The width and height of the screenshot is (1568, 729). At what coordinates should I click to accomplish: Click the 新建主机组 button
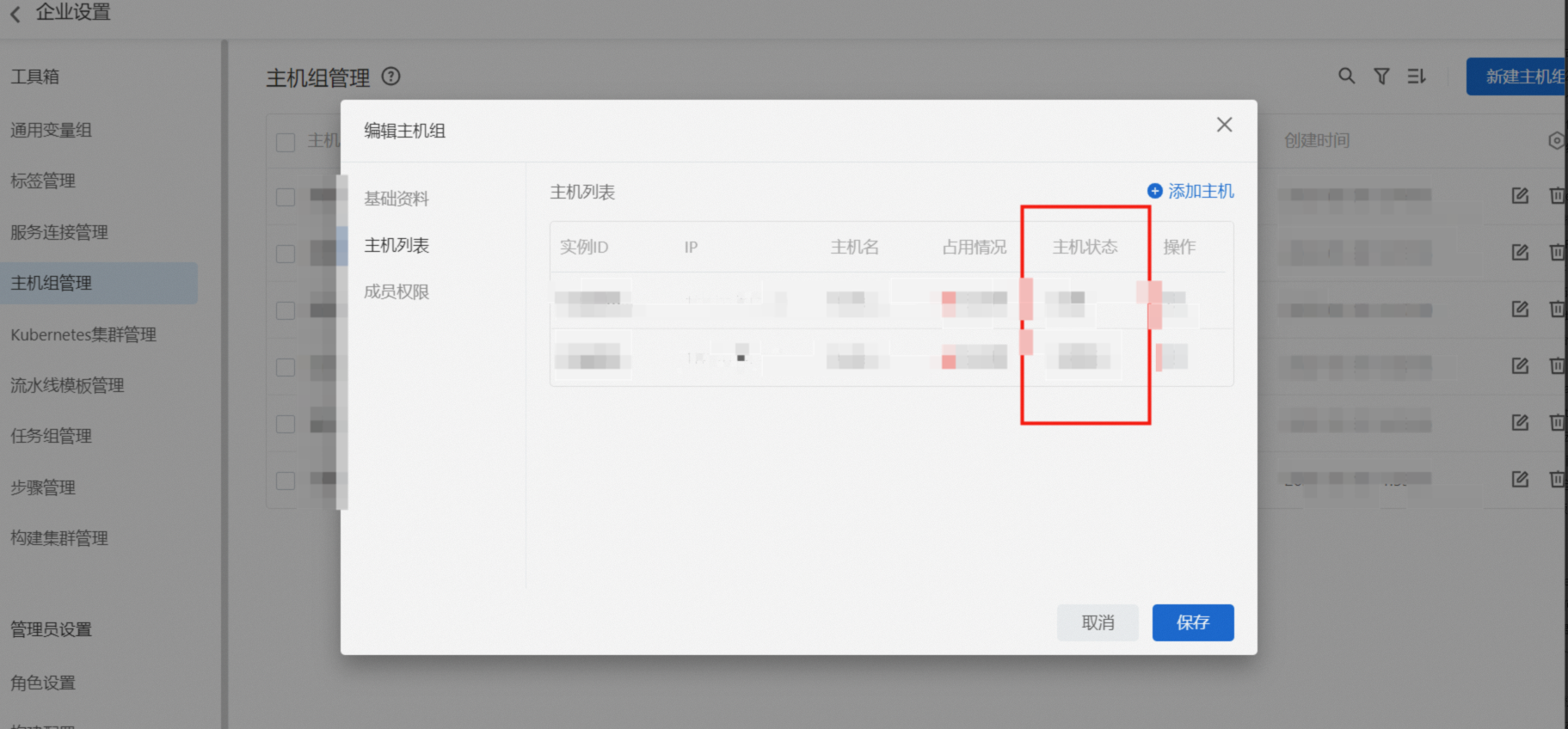coord(1516,77)
